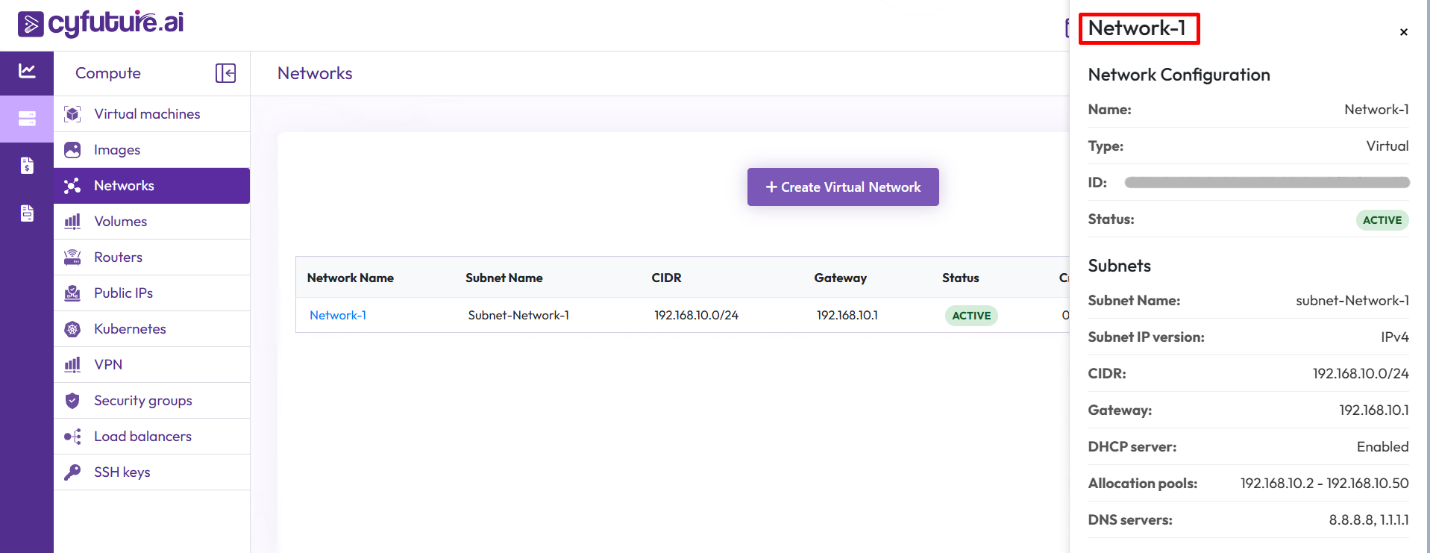Go to Images in the sidebar
The height and width of the screenshot is (553, 1430).
click(117, 150)
